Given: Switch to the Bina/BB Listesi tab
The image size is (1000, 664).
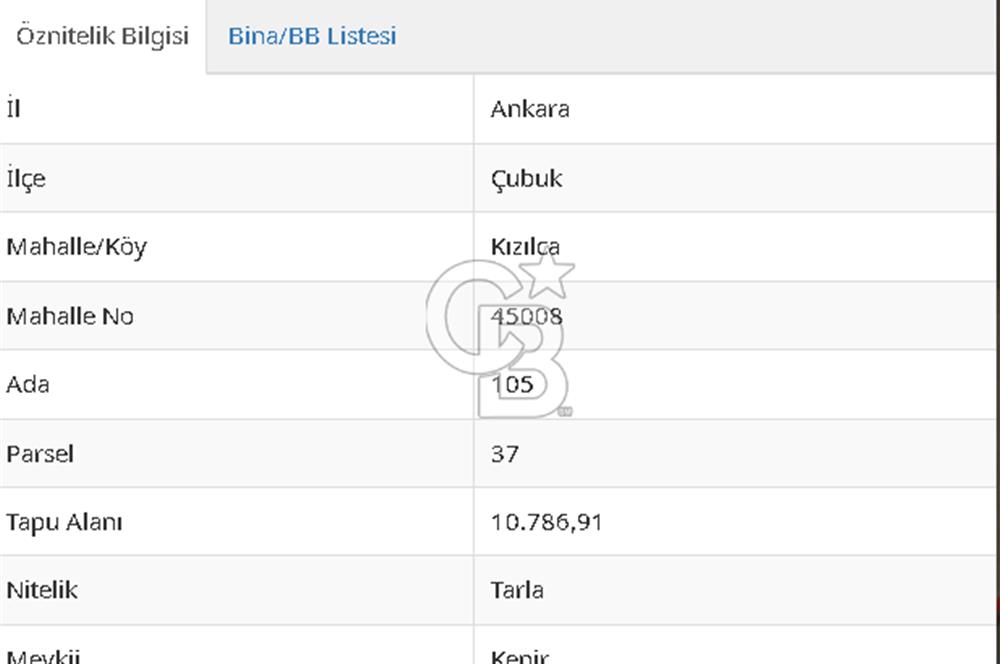Looking at the screenshot, I should (x=312, y=36).
